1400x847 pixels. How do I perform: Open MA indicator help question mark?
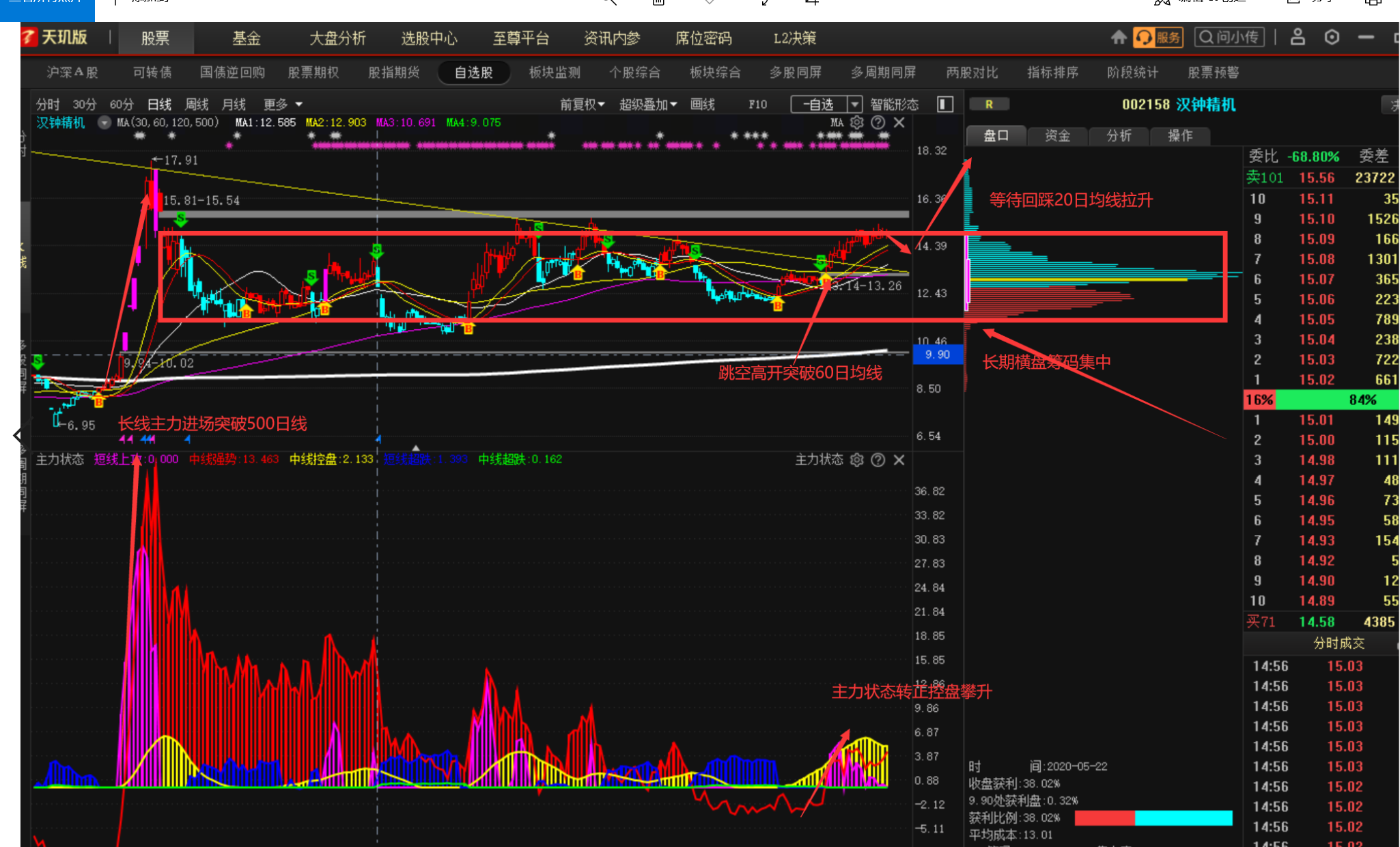click(x=878, y=122)
